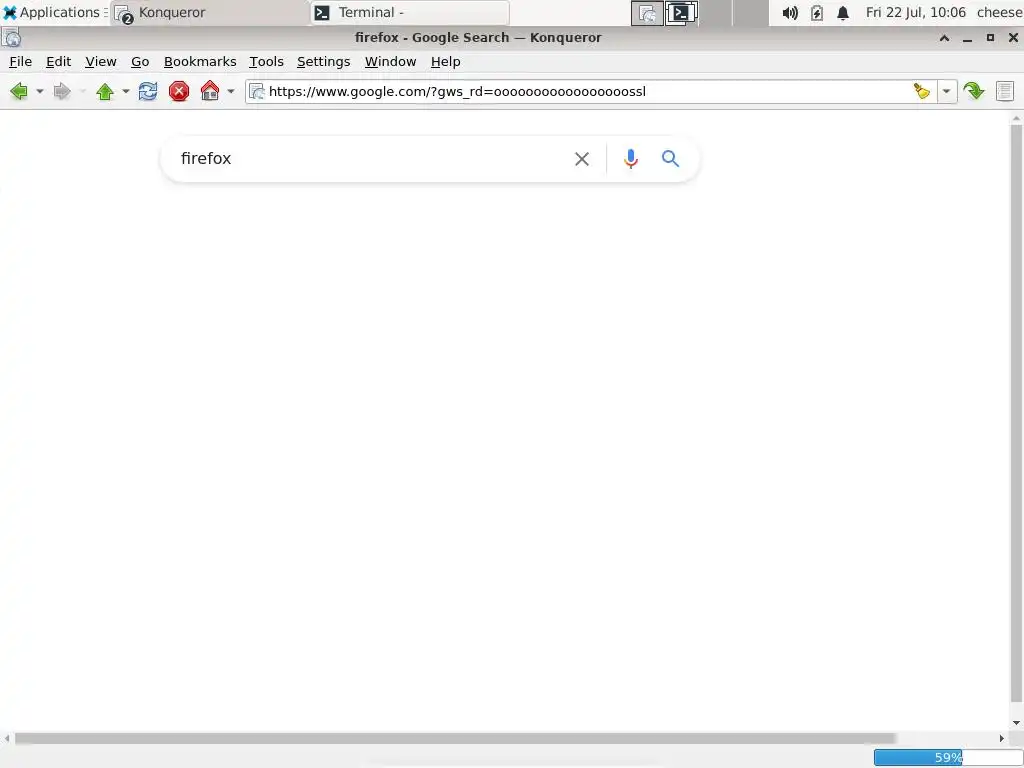Image resolution: width=1024 pixels, height=768 pixels.
Task: Open the Help menu
Action: 445,61
